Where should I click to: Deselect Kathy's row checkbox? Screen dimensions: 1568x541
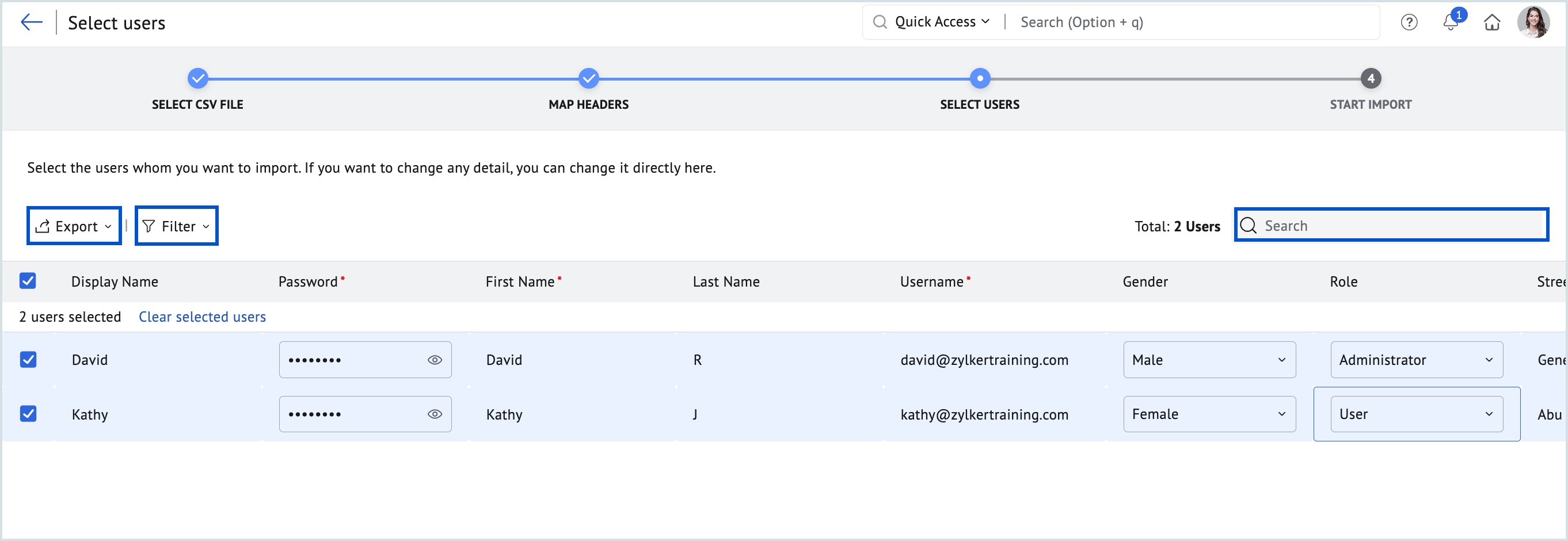[x=28, y=414]
